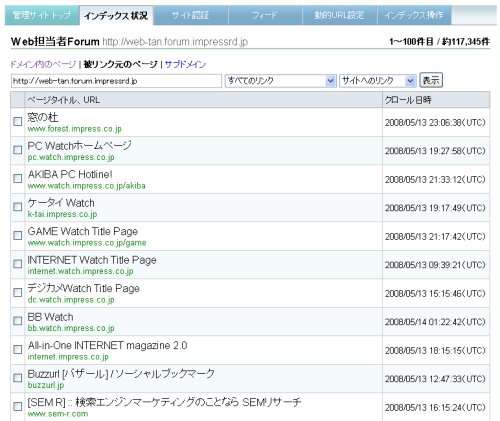
Task: Check the [SEM R] row checkbox
Action: click(18, 407)
